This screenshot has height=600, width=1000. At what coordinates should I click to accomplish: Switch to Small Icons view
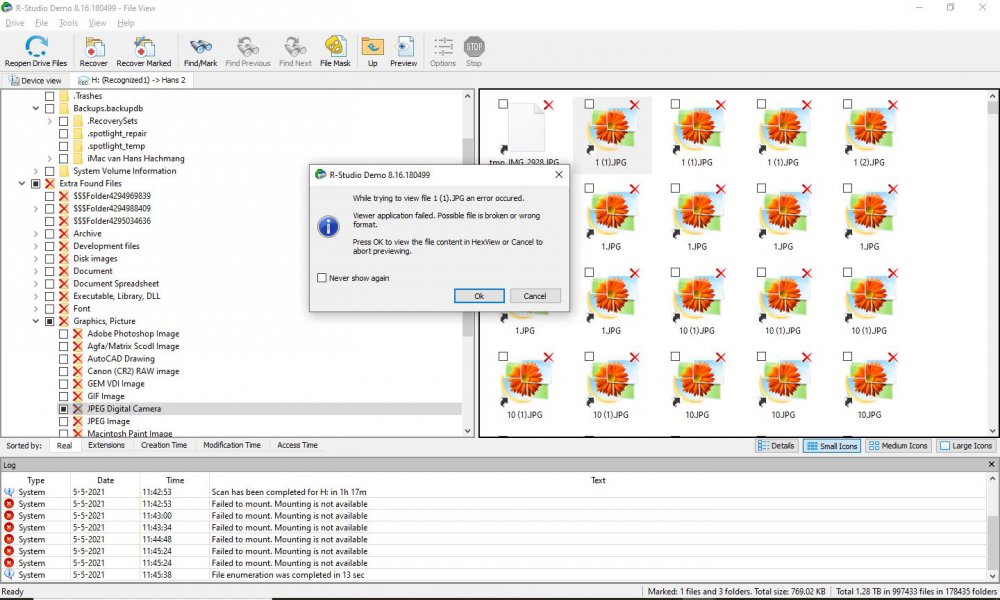click(x=832, y=446)
